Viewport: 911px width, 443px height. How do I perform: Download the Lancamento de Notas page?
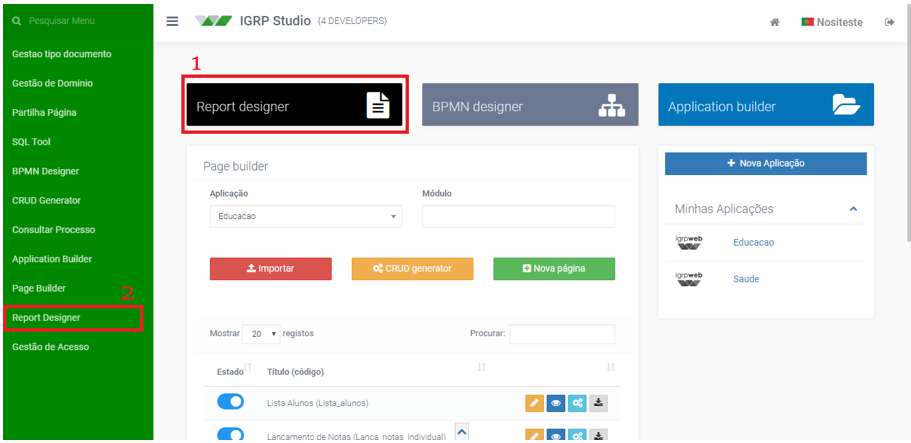tap(598, 435)
